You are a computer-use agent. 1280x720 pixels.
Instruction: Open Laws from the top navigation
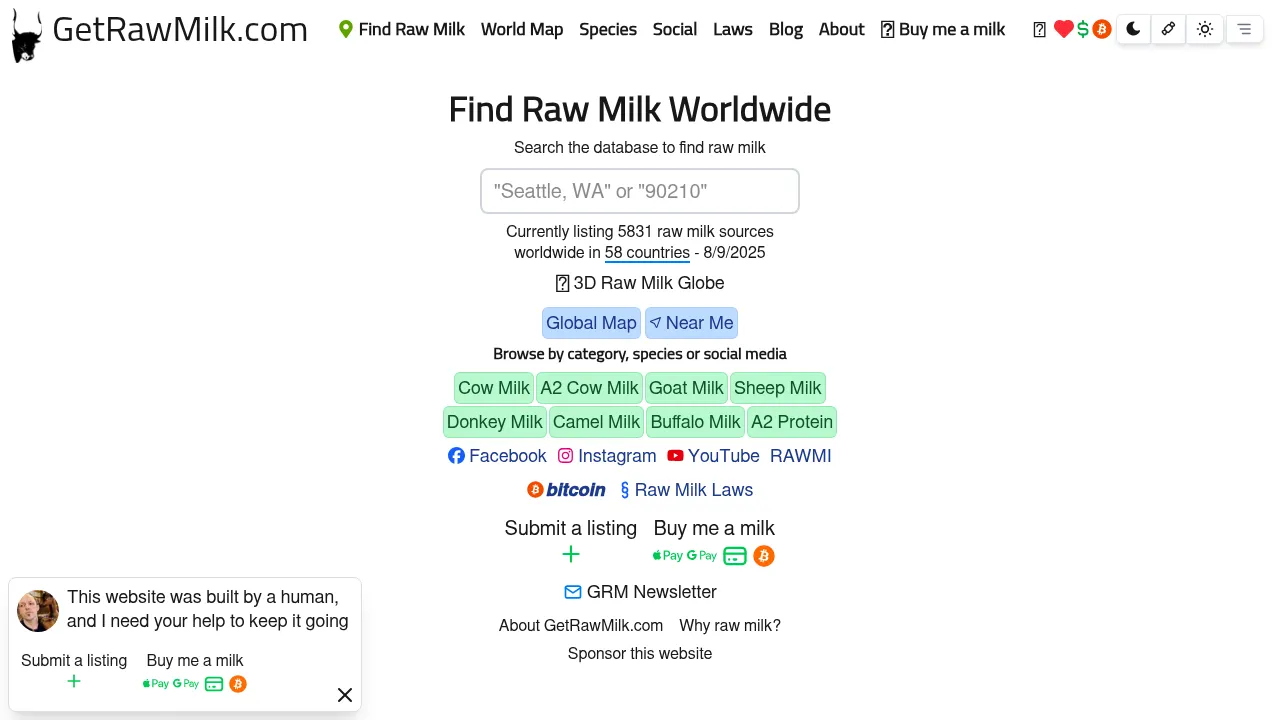(x=733, y=29)
